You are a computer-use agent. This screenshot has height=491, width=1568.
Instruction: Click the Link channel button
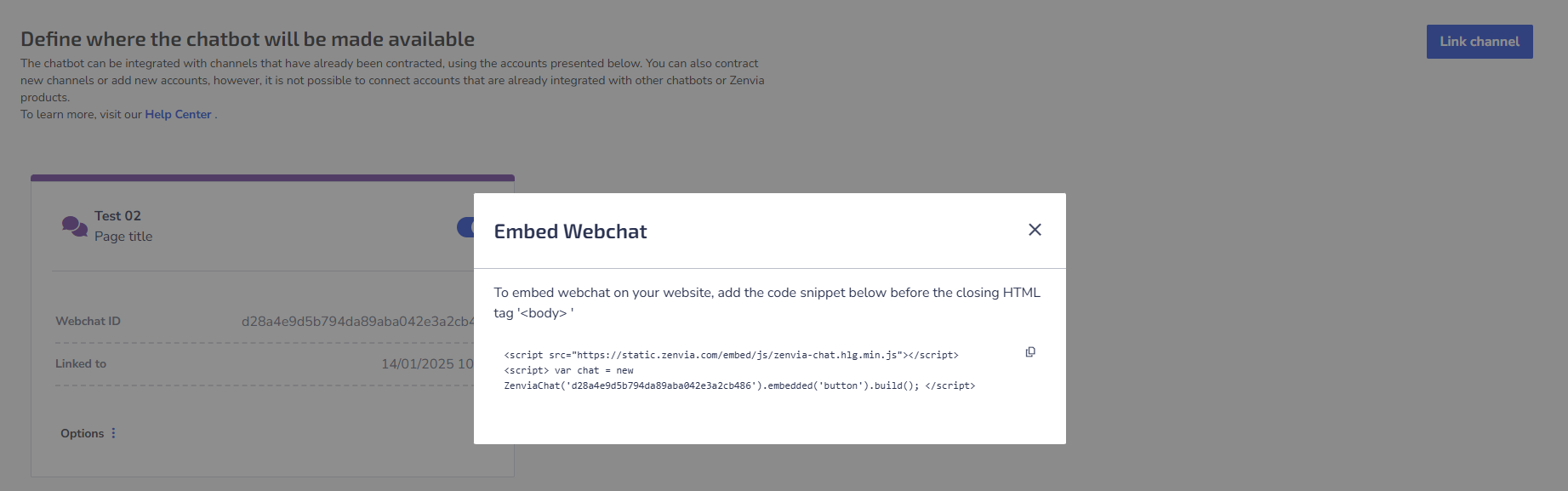(x=1480, y=42)
